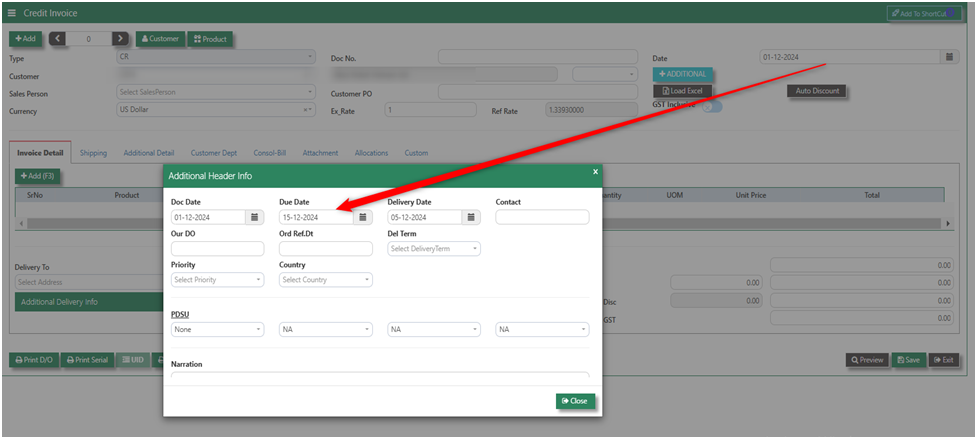
Task: Clear the US Dollar currency selection
Action: pos(305,110)
